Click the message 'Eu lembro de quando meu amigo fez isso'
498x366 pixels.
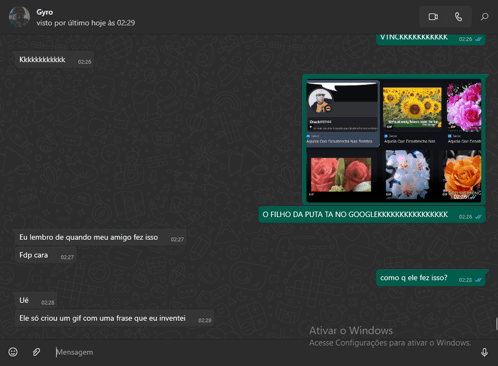click(100, 237)
